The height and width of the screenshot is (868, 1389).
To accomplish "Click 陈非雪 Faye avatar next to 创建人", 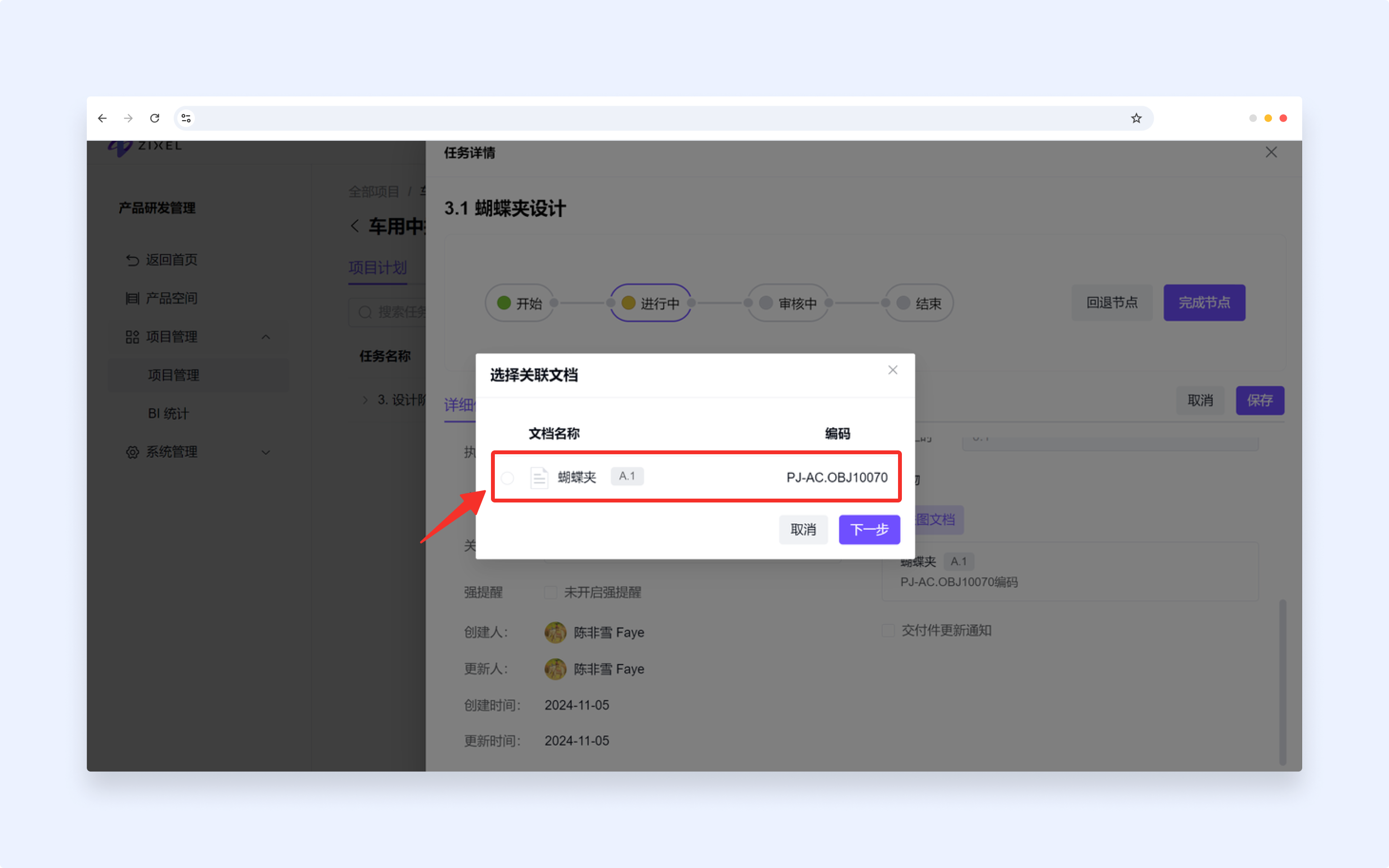I will tap(555, 633).
